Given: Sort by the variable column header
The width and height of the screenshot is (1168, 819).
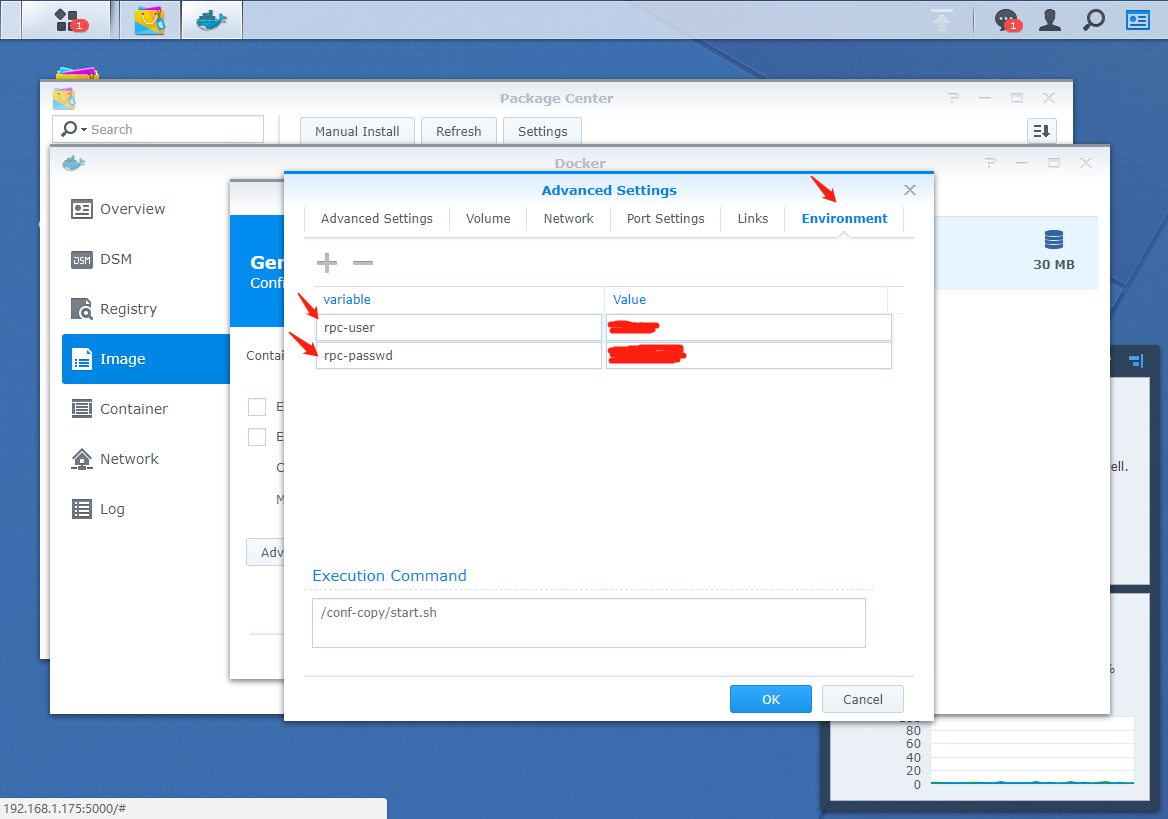Looking at the screenshot, I should pyautogui.click(x=459, y=300).
